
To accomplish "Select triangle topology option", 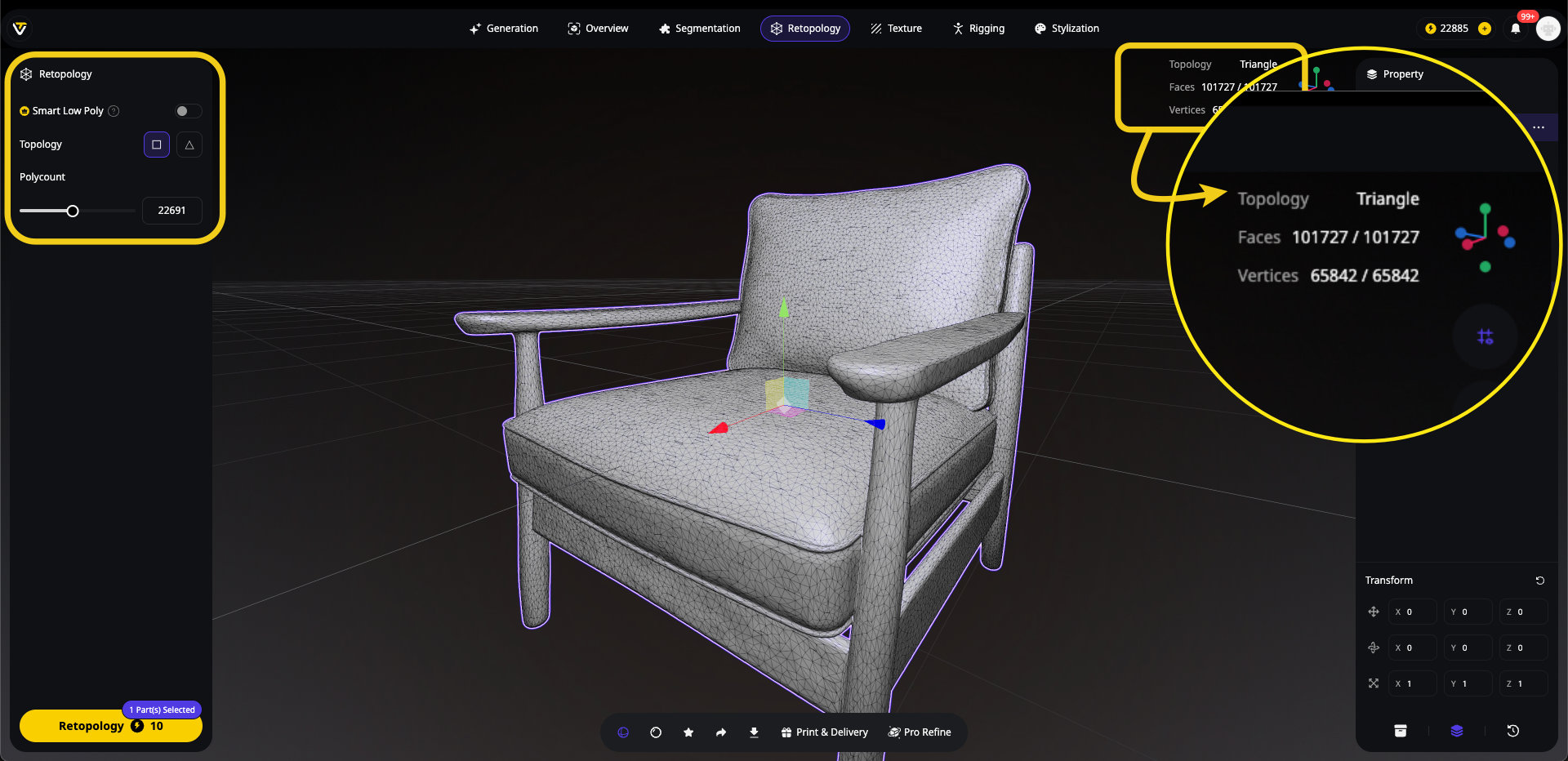I will click(189, 145).
